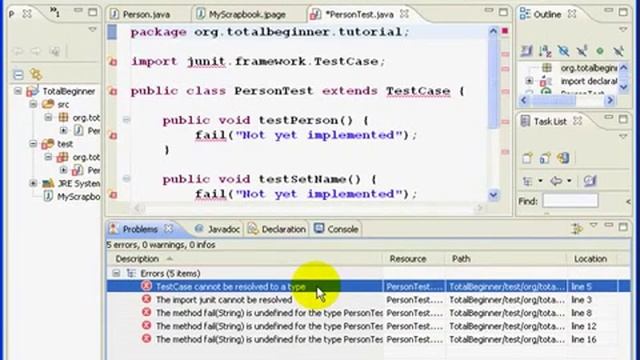Select the MyScrapbo file in tree

tap(78, 196)
